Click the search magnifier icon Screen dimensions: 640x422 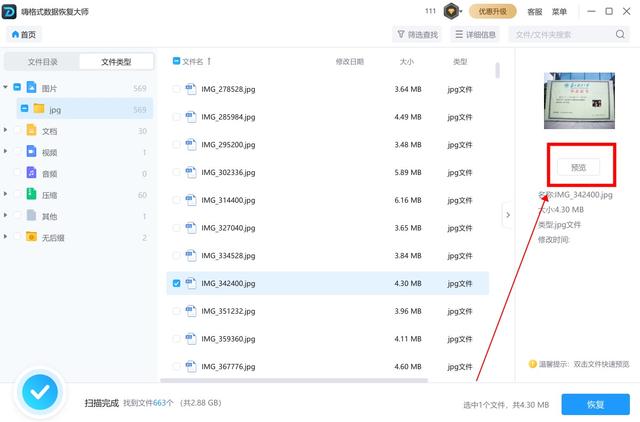(x=620, y=34)
